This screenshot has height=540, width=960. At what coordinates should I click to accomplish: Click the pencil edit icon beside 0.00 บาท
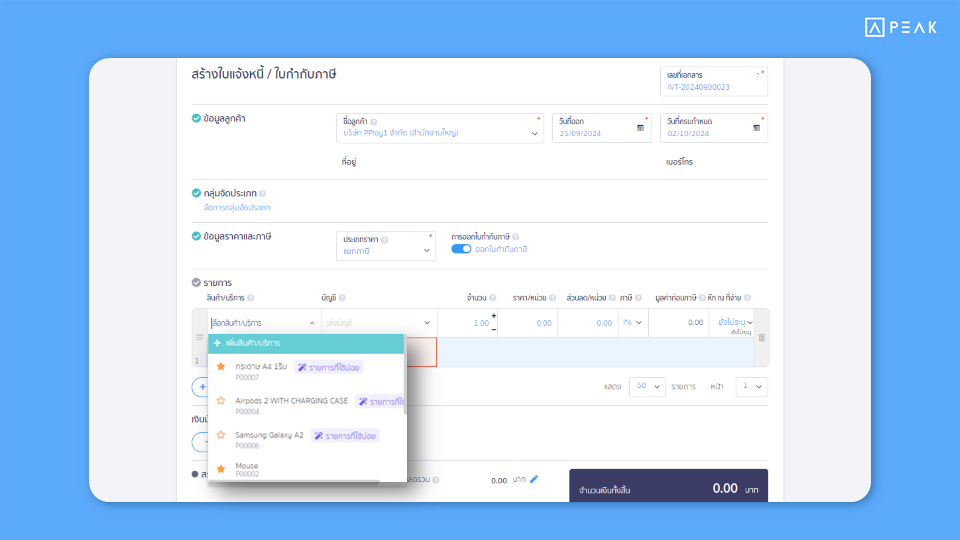click(x=534, y=479)
